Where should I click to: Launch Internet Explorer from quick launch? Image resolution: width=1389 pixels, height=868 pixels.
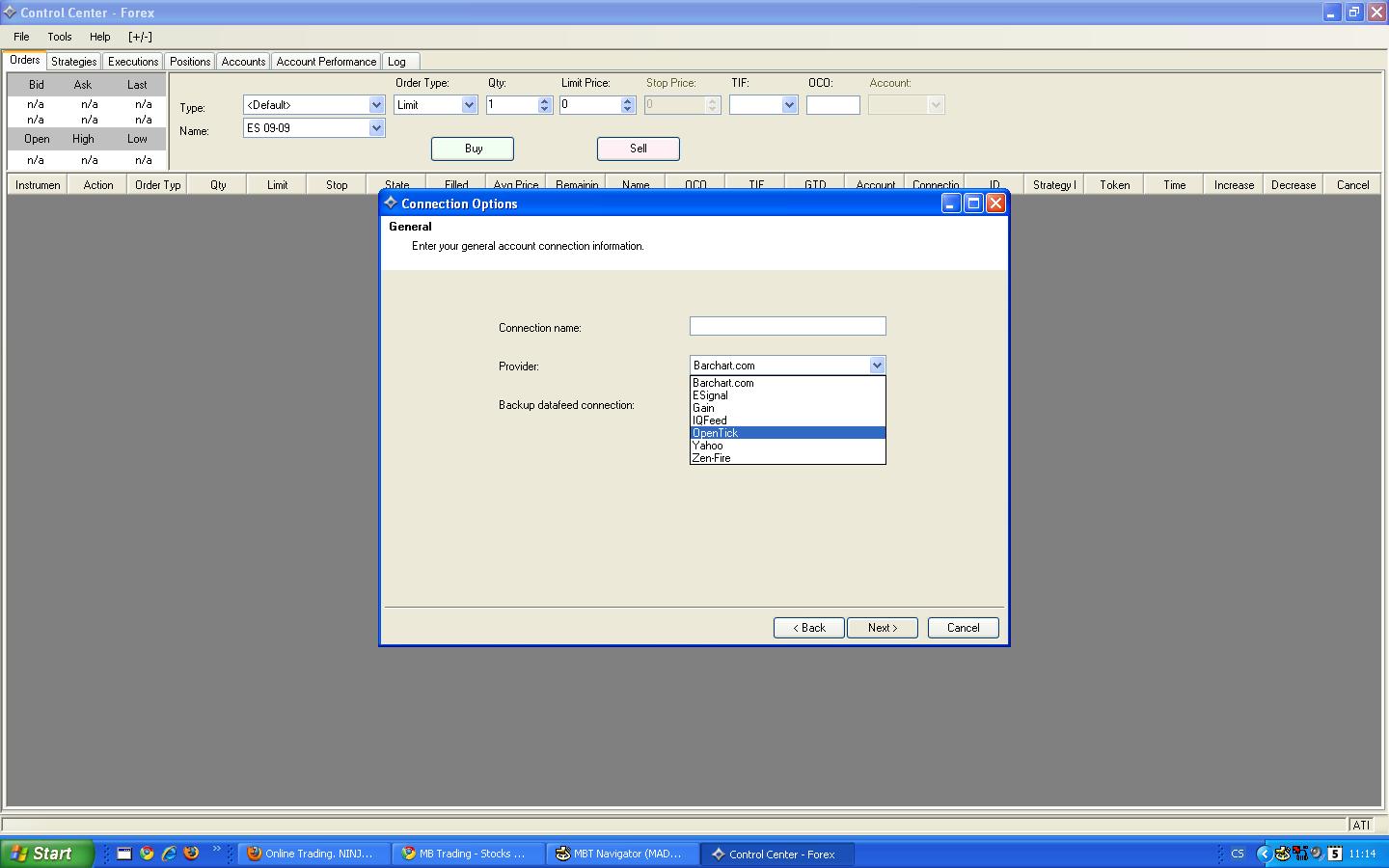click(x=169, y=854)
